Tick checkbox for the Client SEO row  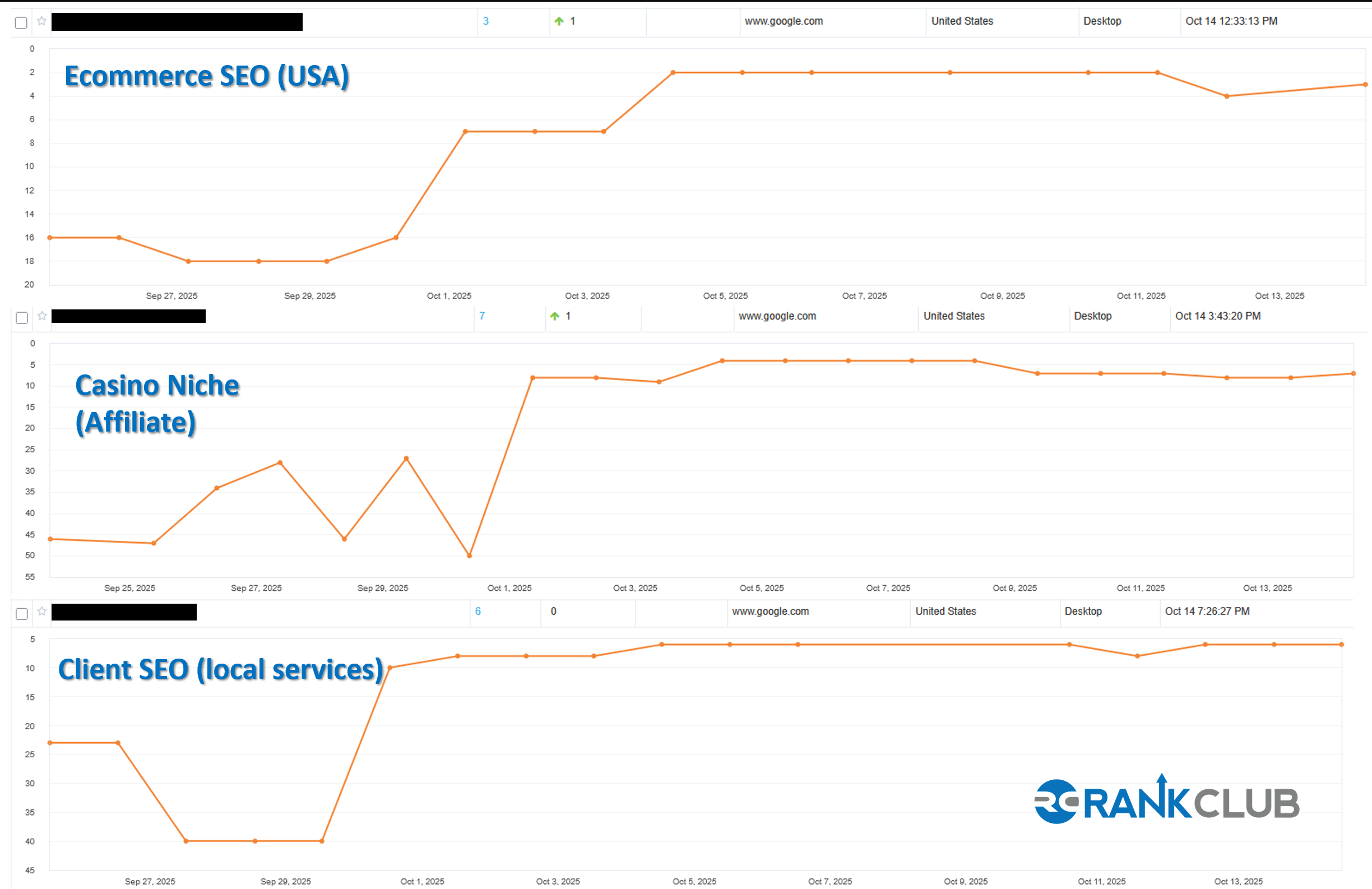pyautogui.click(x=22, y=613)
